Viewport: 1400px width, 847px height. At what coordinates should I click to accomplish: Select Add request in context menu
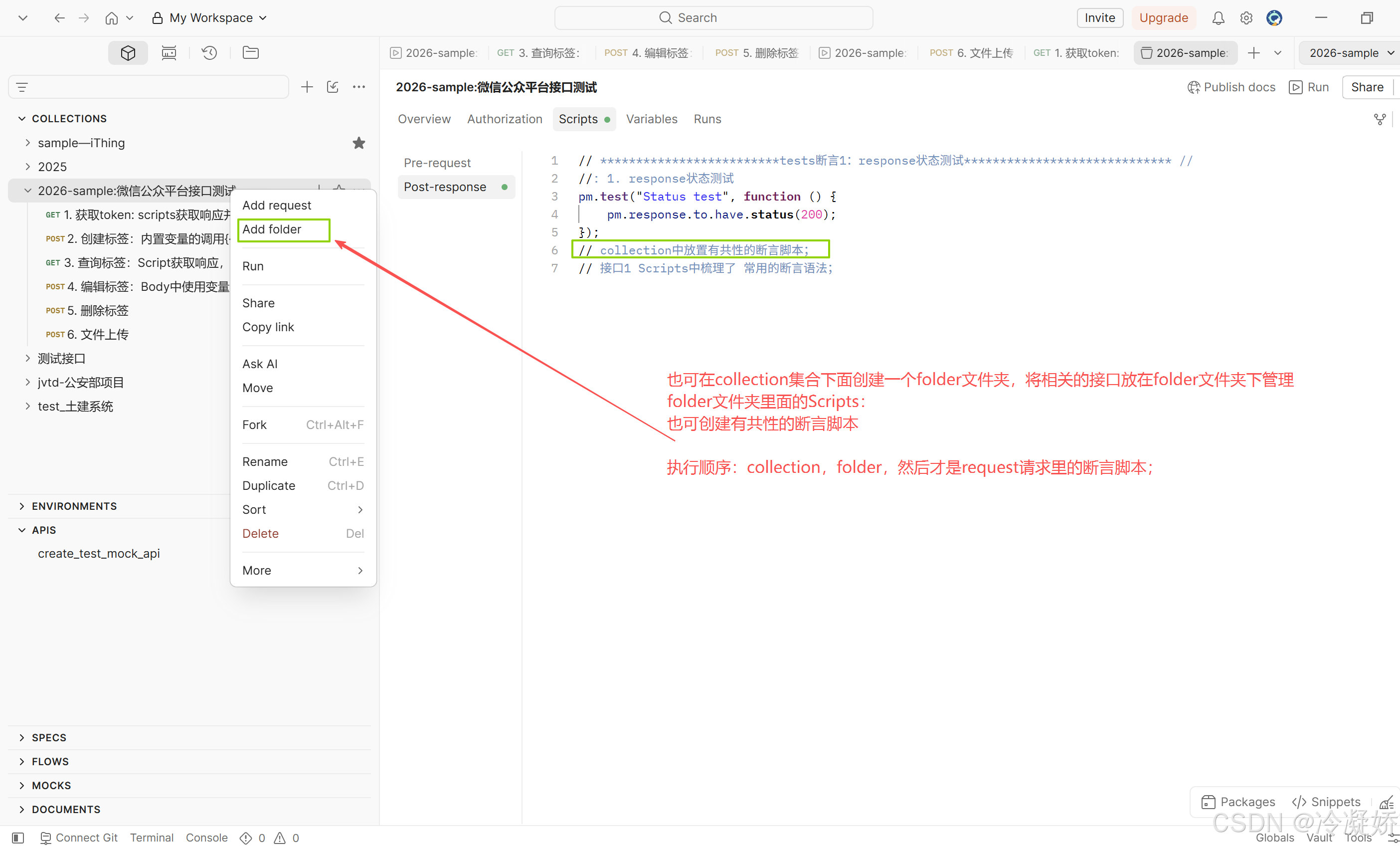[x=303, y=205]
